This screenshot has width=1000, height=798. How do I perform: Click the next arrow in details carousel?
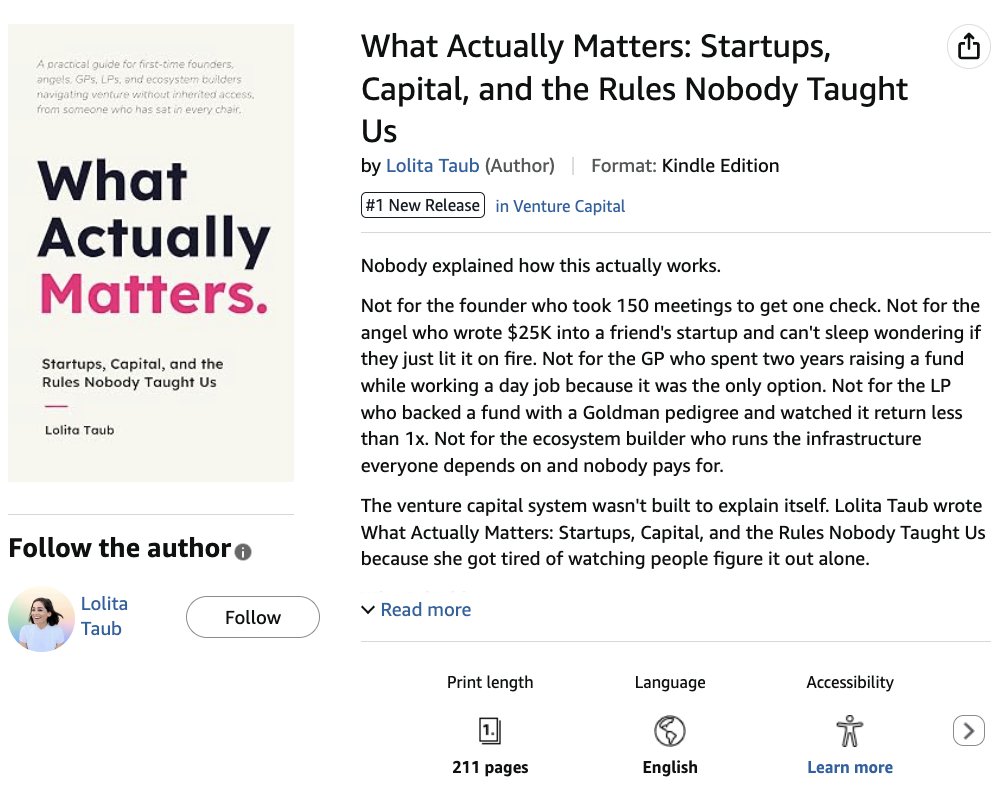[969, 730]
